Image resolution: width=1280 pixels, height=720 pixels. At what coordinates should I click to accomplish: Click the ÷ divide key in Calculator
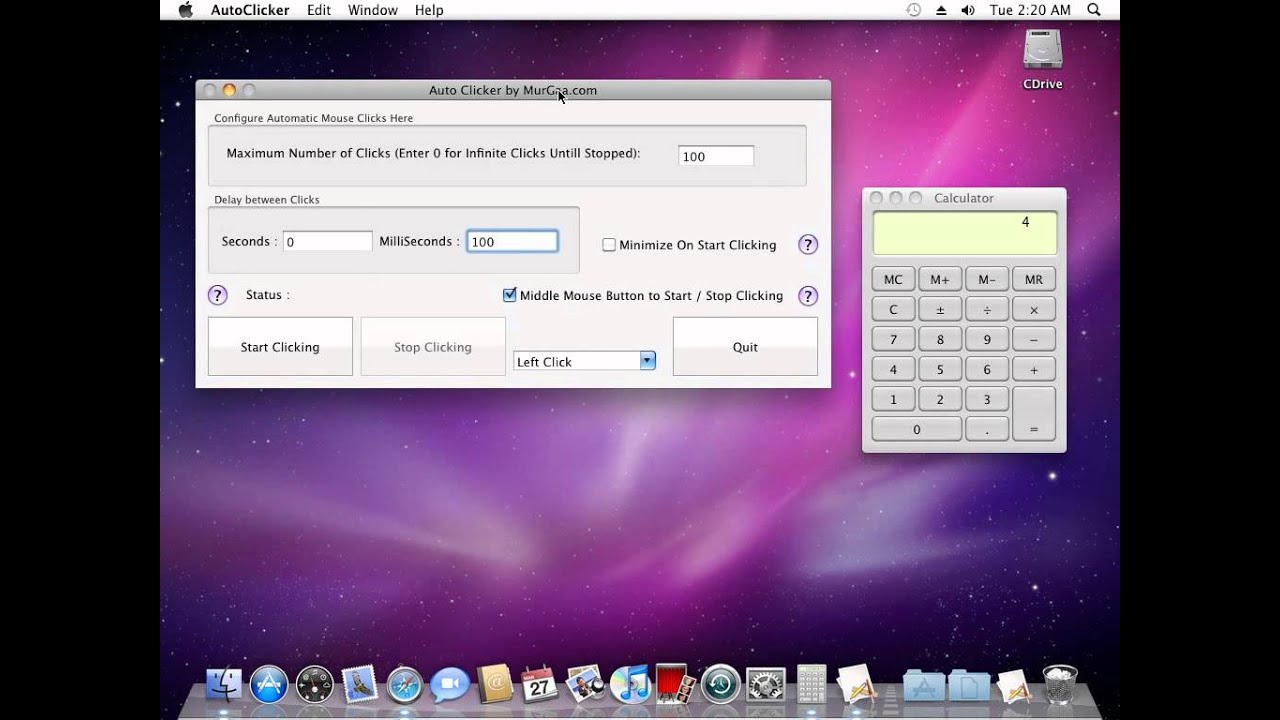click(x=987, y=310)
